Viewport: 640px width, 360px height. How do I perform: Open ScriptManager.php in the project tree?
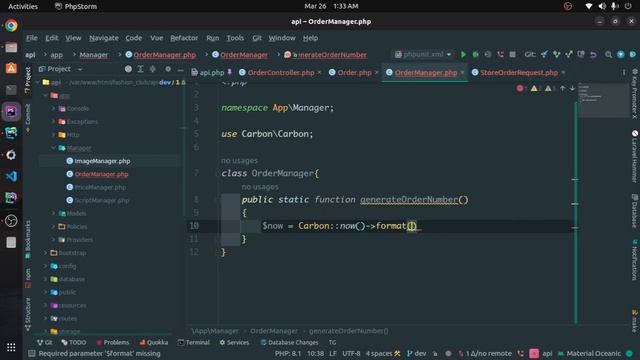click(102, 200)
